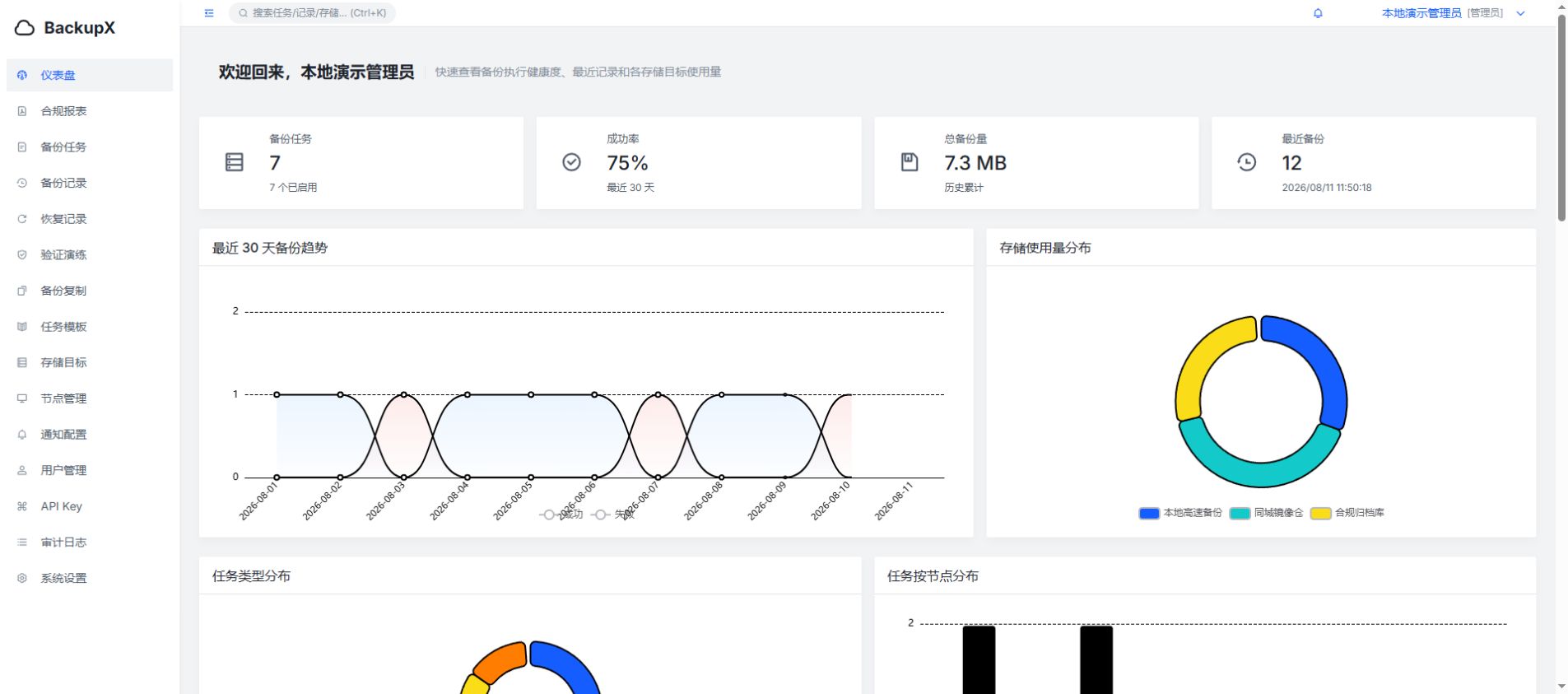
Task: Toggle 成功 series in trend chart legend
Action: (561, 515)
